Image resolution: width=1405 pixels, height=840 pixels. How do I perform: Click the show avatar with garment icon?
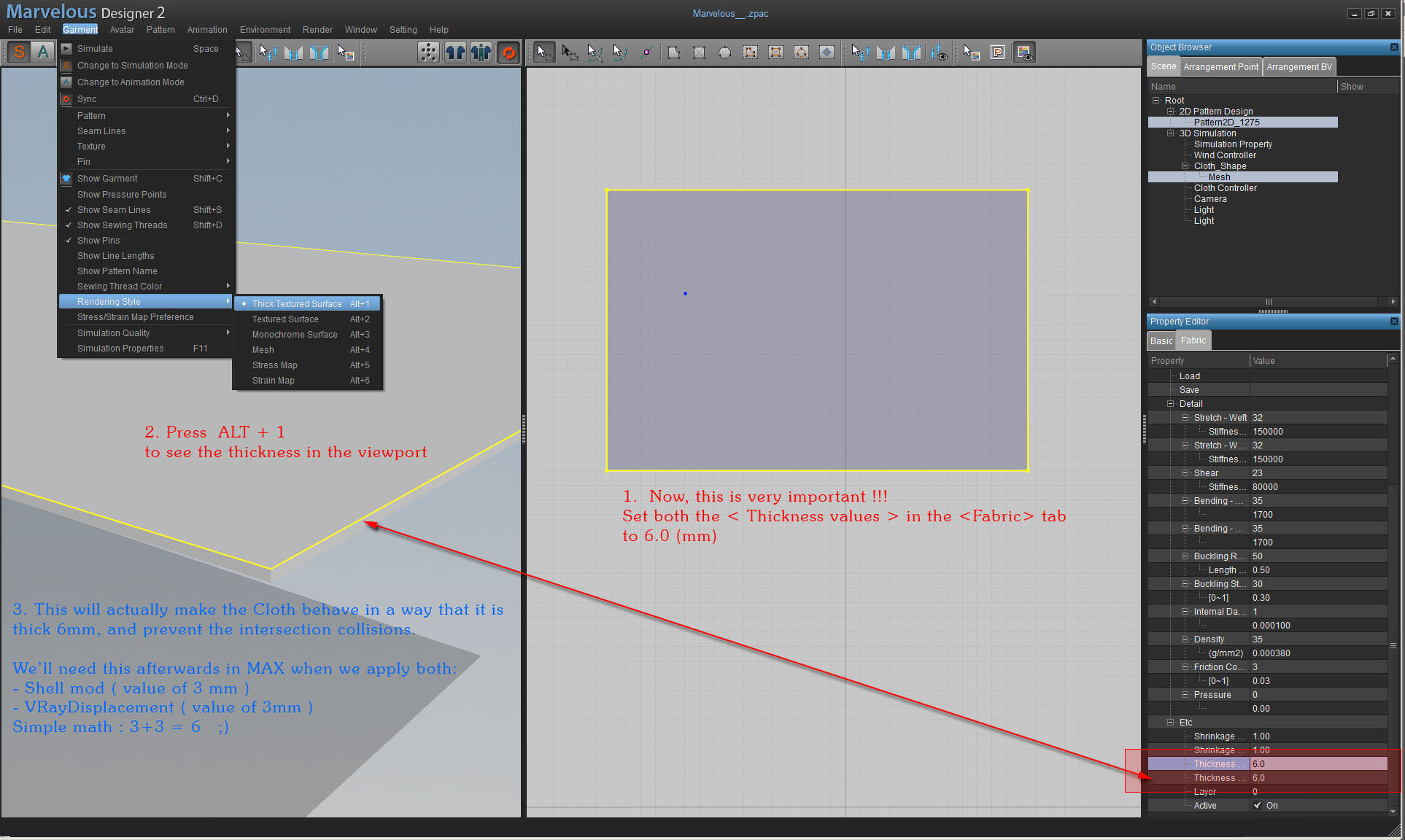tap(481, 52)
